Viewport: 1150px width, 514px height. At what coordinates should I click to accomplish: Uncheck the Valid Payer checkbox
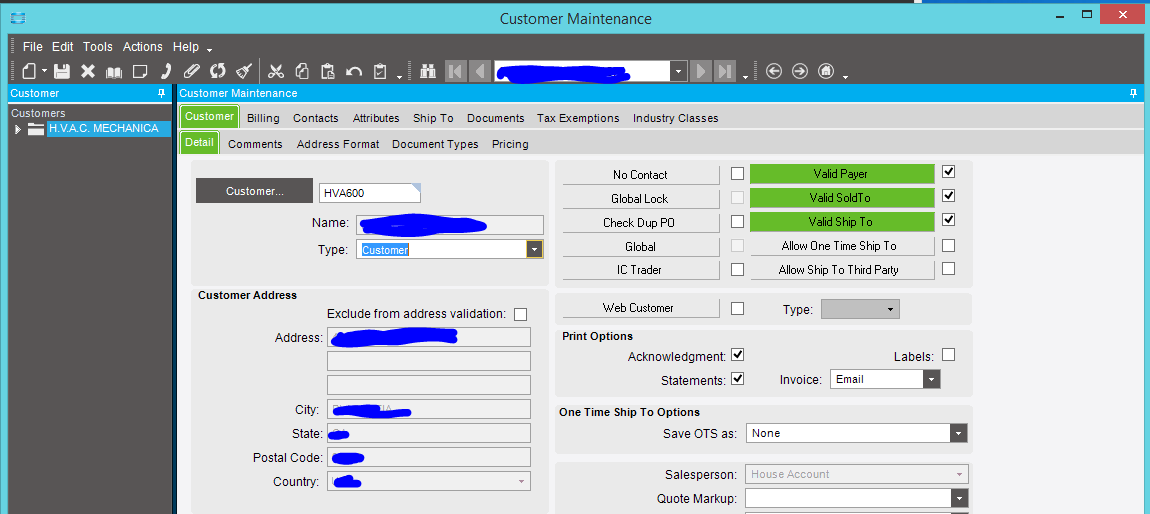coord(948,172)
